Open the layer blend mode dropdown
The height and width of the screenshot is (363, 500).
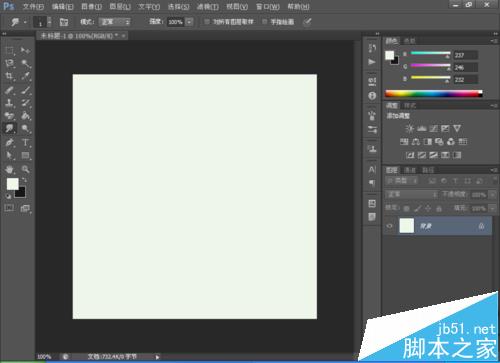click(x=412, y=194)
